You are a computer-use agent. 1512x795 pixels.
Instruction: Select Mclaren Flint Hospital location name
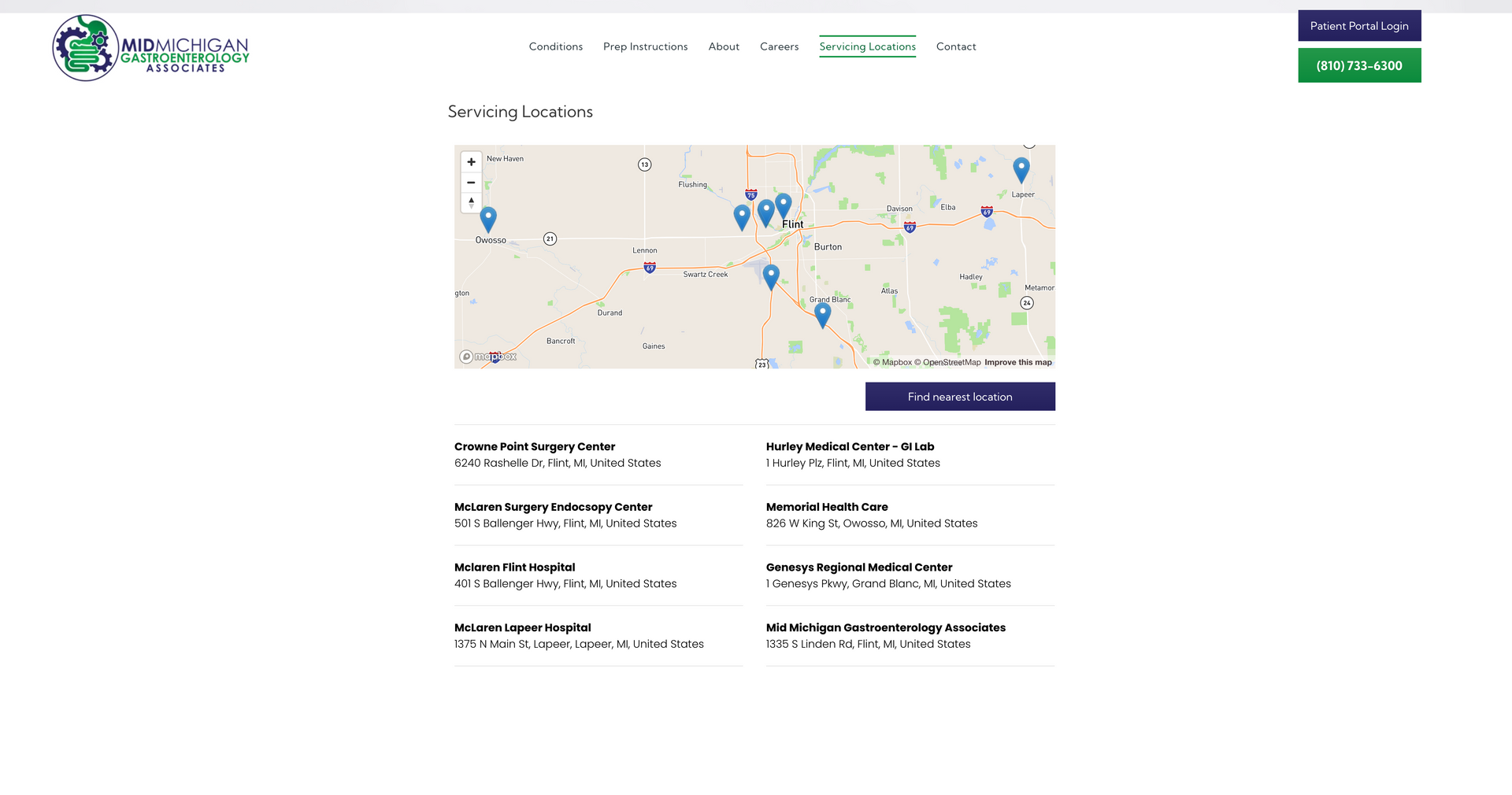515,568
